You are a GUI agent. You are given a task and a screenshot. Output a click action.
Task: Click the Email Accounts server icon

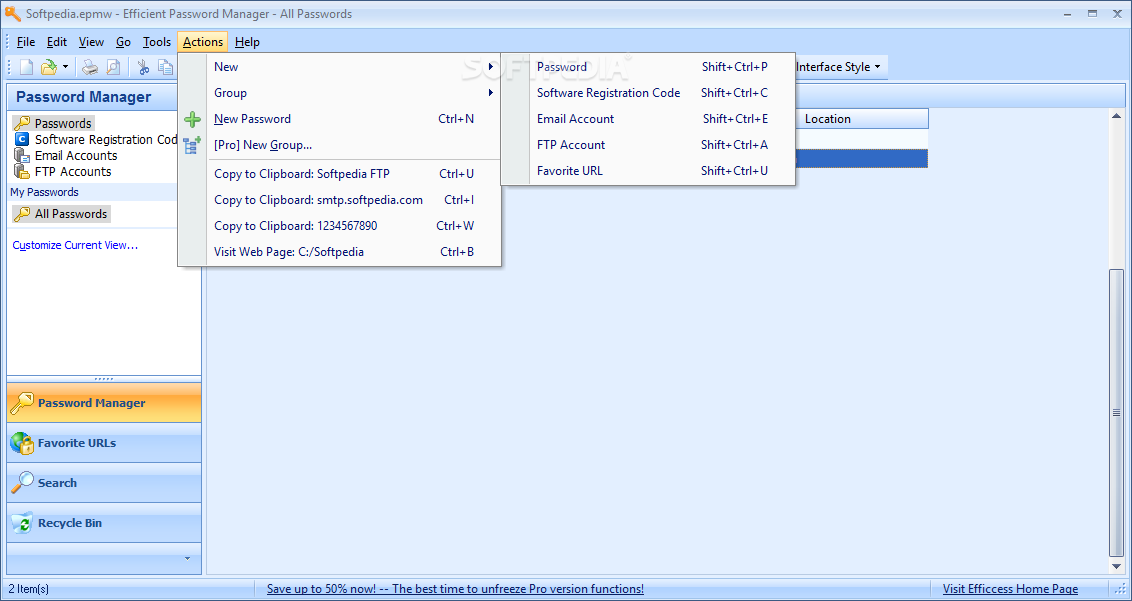[22, 155]
